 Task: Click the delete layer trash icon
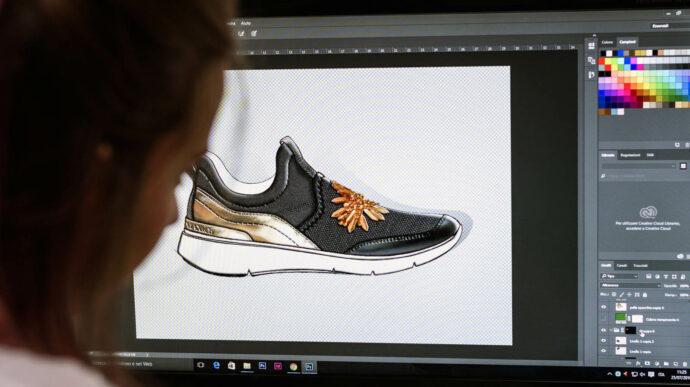click(685, 364)
